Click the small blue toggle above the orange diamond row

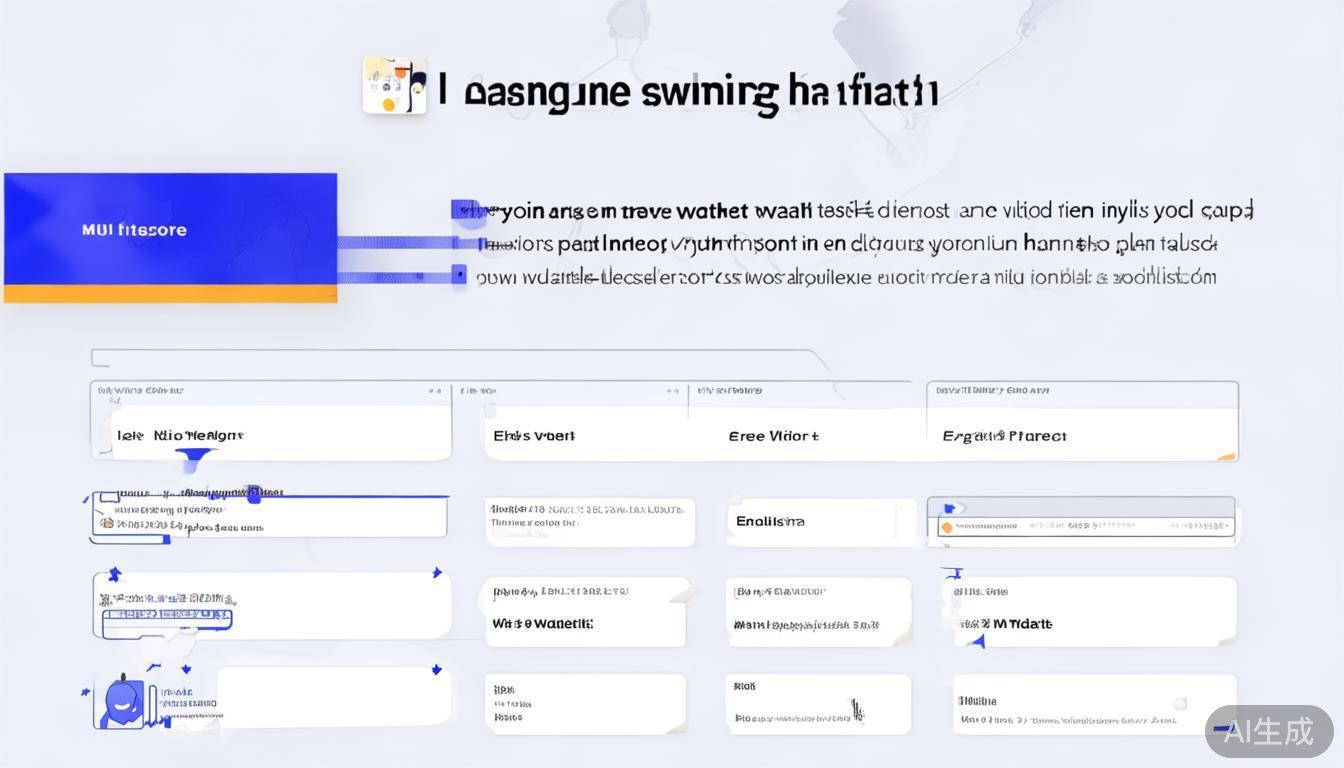pos(949,508)
